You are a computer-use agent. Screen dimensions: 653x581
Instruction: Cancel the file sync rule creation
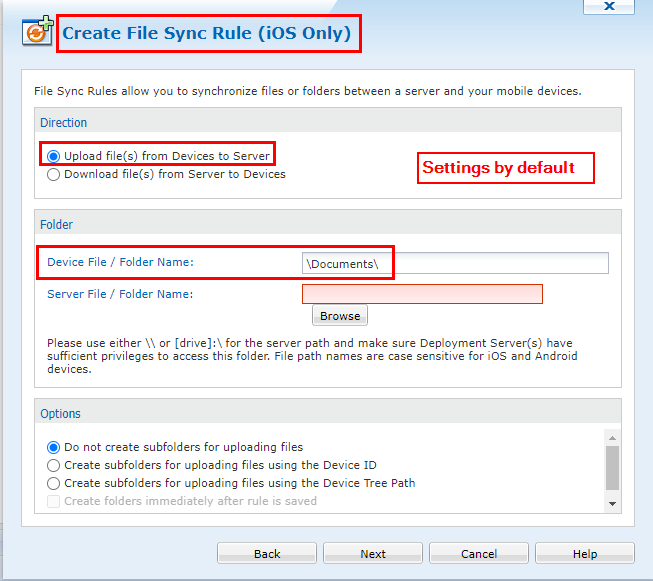(x=479, y=554)
